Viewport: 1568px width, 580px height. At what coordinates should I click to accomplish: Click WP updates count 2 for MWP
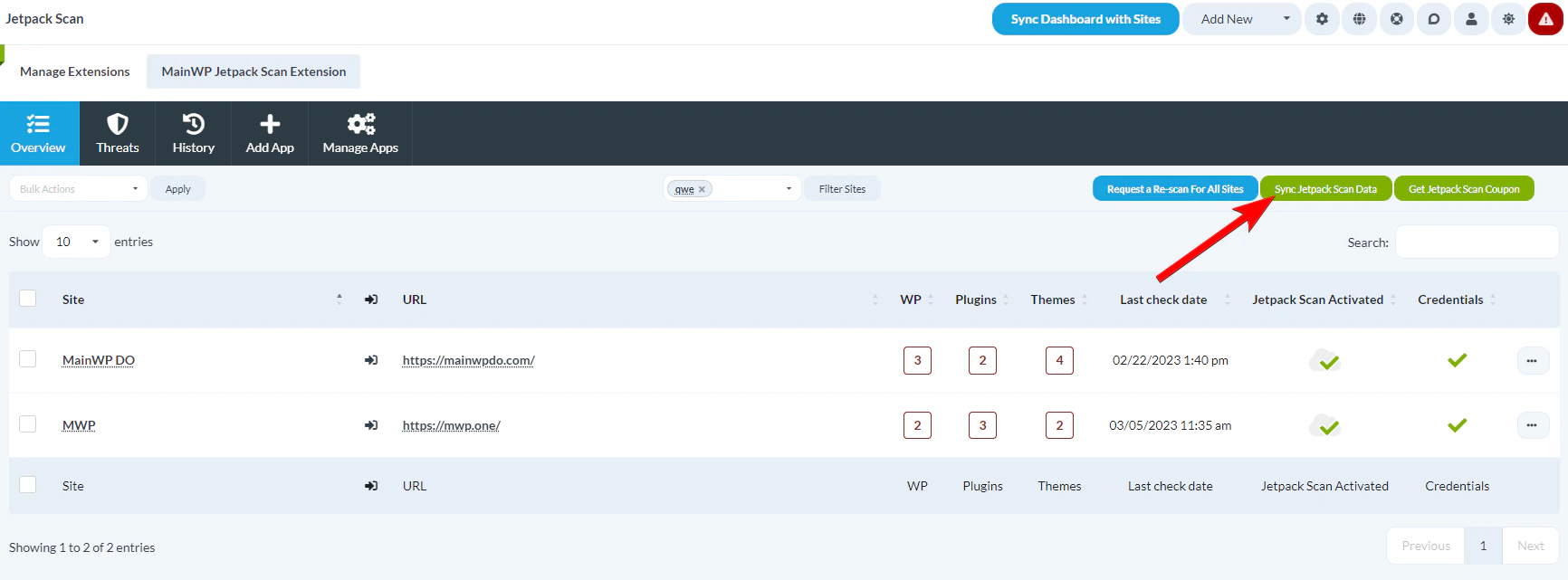(x=917, y=425)
